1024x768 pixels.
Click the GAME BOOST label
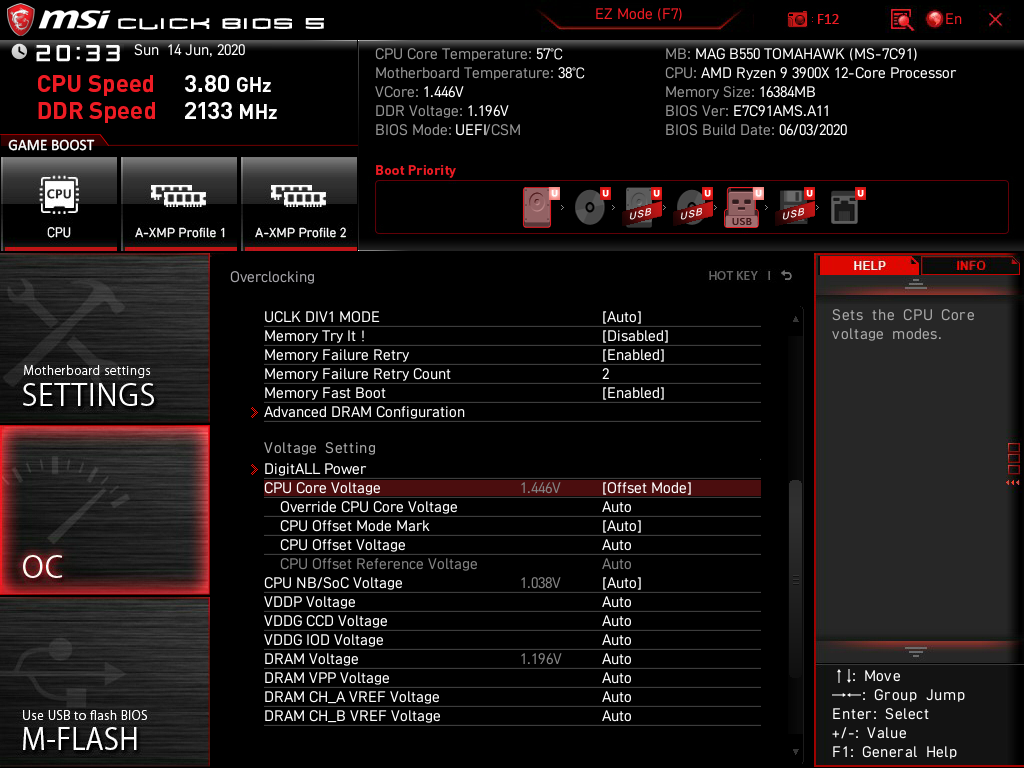click(51, 145)
